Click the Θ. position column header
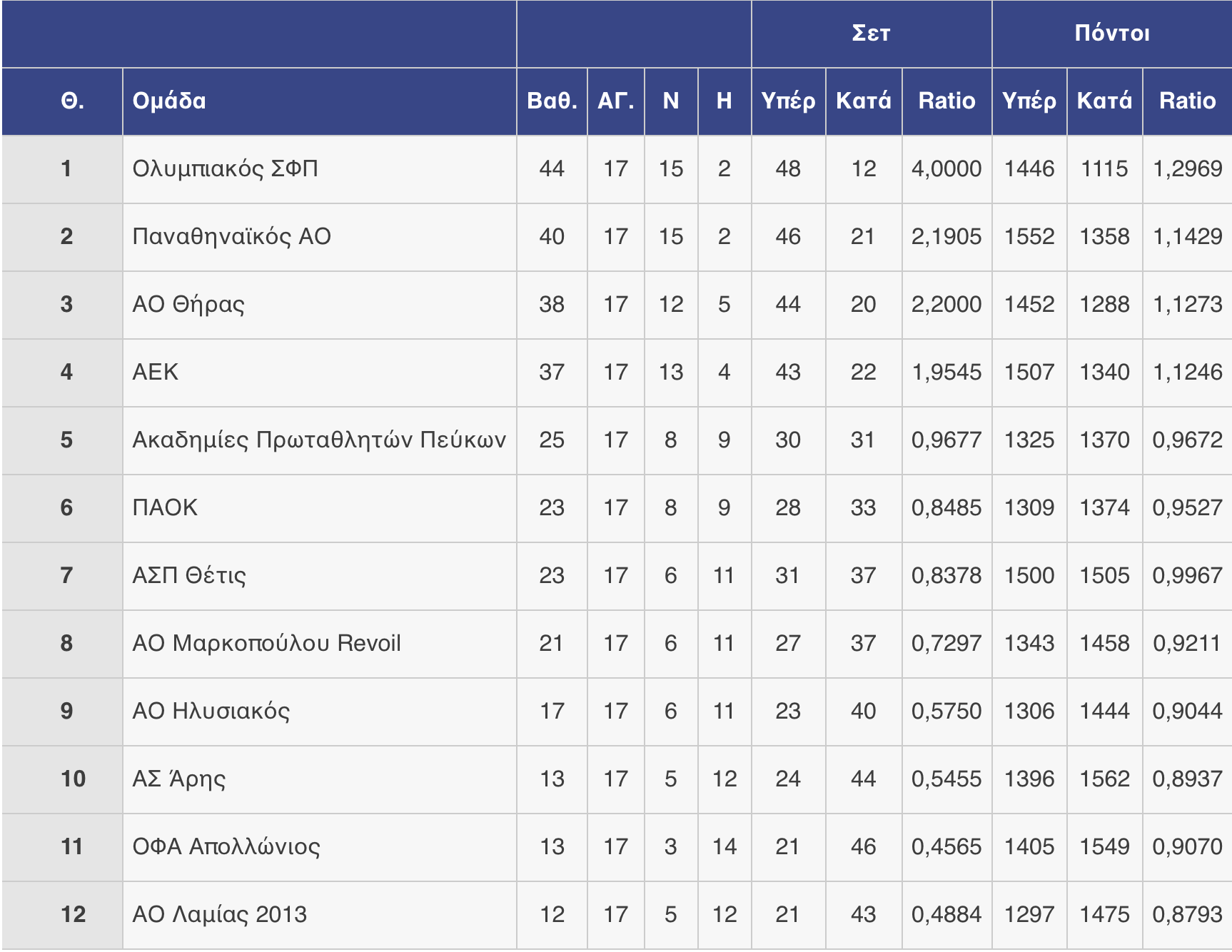1232x952 pixels. [72, 101]
